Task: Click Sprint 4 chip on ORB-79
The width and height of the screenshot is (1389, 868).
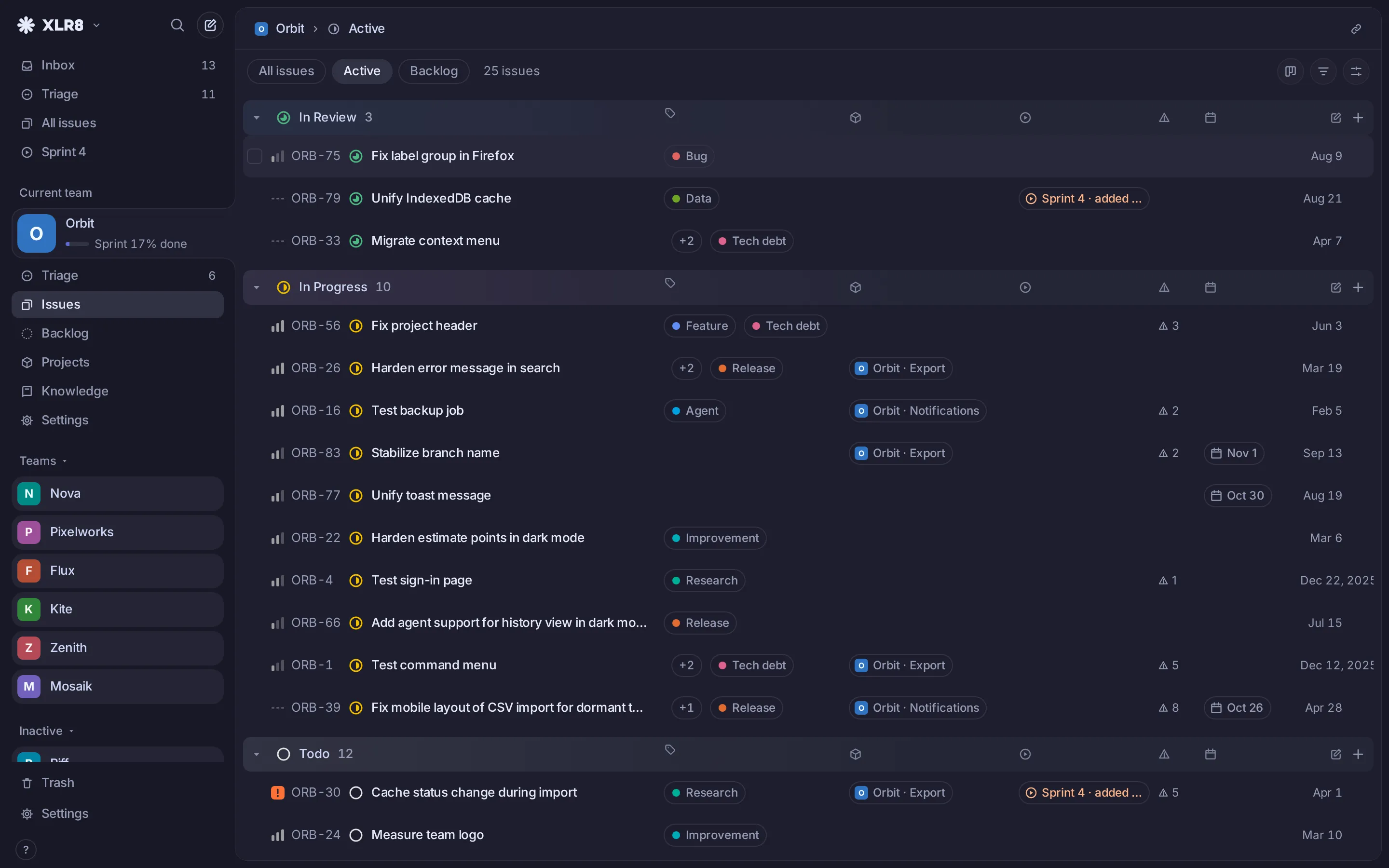Action: (x=1084, y=199)
